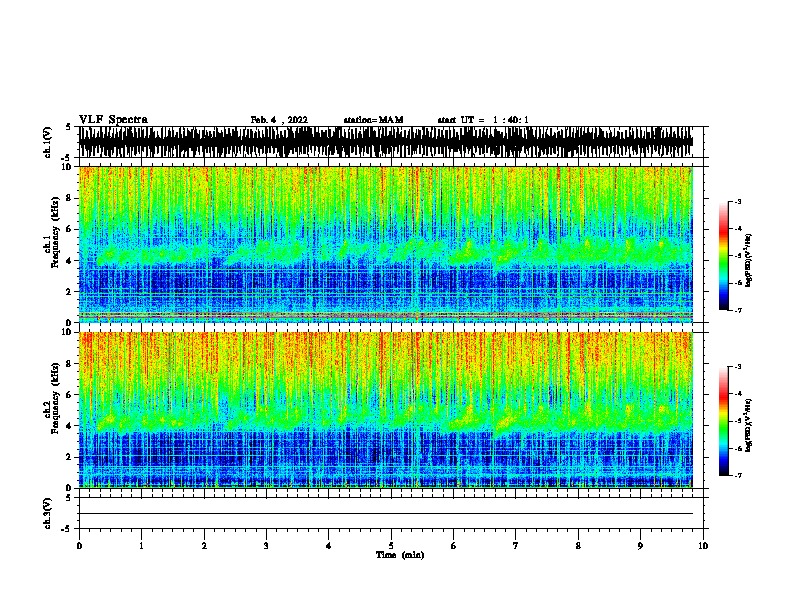Screen dimensions: 792x612
Task: Click the 'start UT = 1:40:1' label
Action: coord(483,120)
